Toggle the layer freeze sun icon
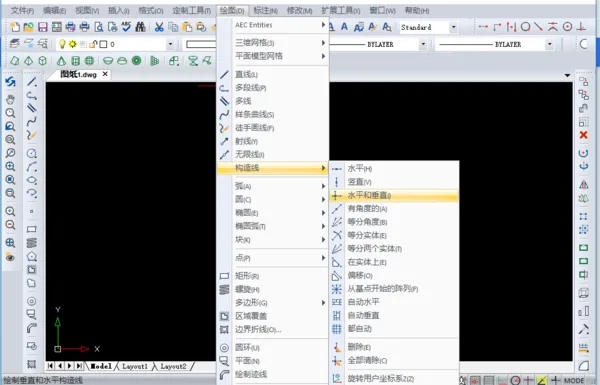This screenshot has width=600, height=385. tap(72, 44)
